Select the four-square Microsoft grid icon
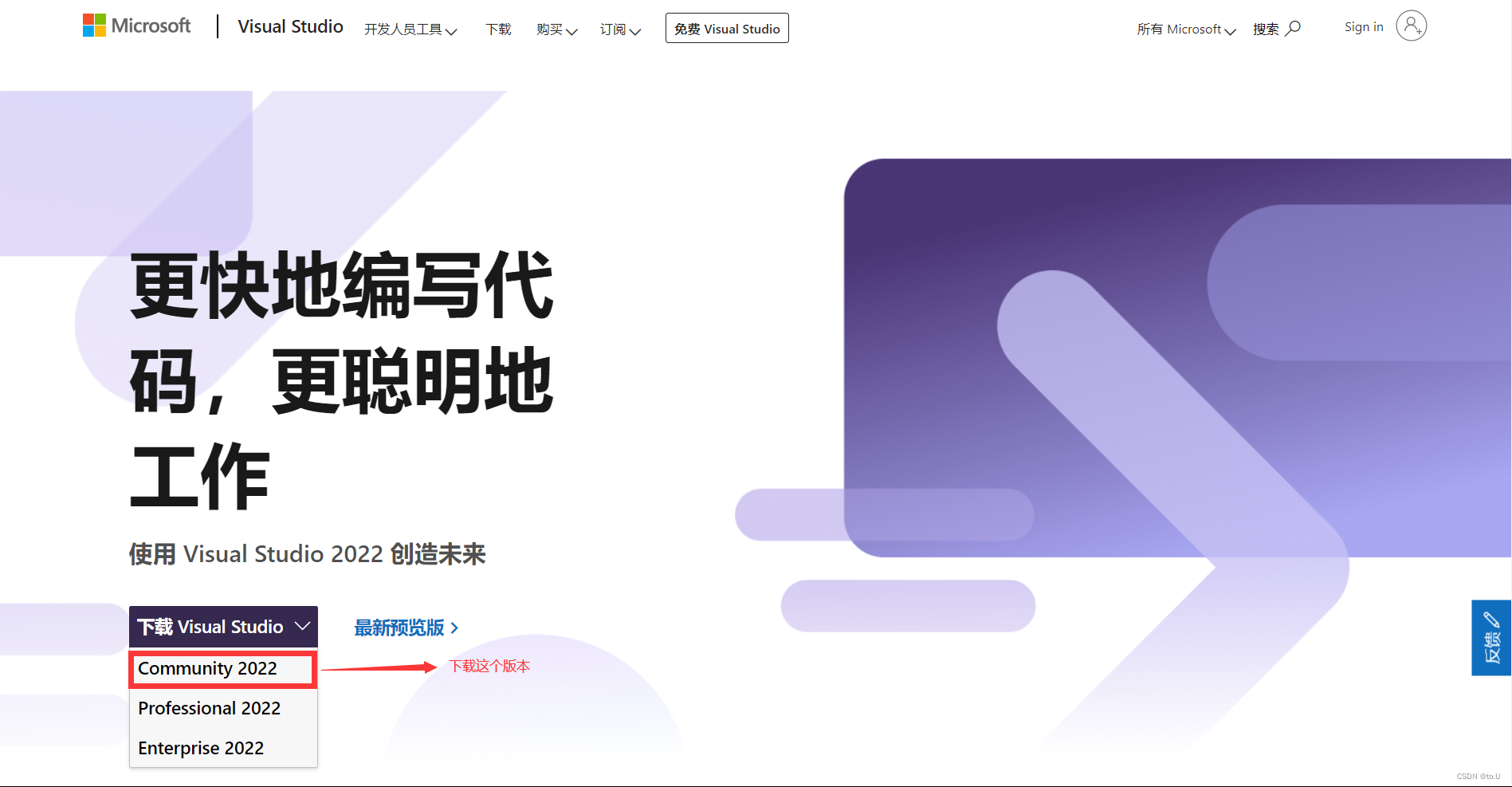Viewport: 1512px width, 787px height. [93, 25]
